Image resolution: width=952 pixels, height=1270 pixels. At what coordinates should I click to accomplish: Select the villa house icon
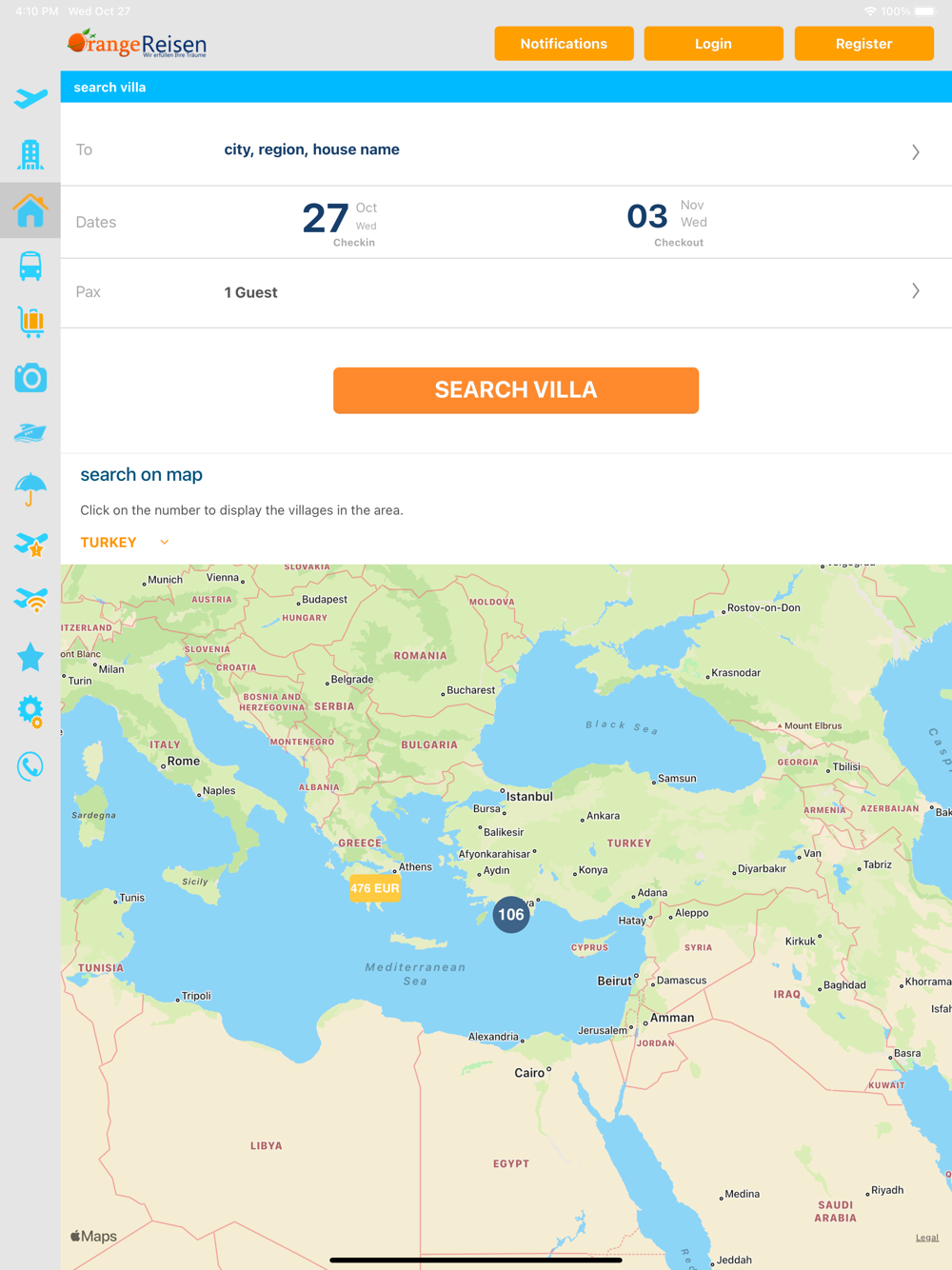pos(30,210)
